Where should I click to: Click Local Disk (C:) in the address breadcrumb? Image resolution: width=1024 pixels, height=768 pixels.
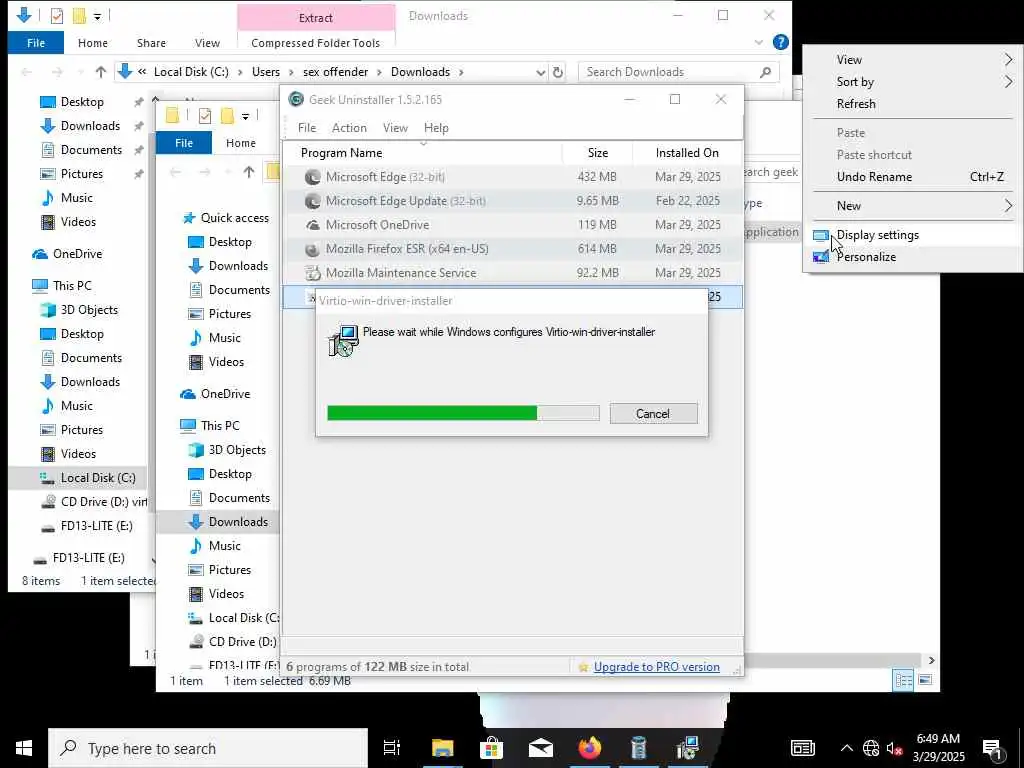click(x=191, y=72)
